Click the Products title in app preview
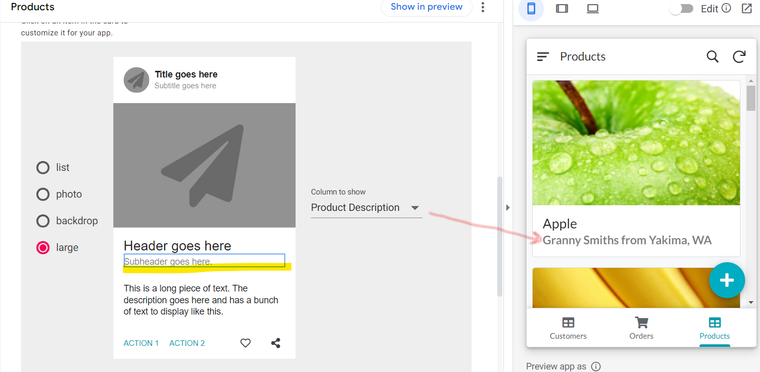 (583, 57)
